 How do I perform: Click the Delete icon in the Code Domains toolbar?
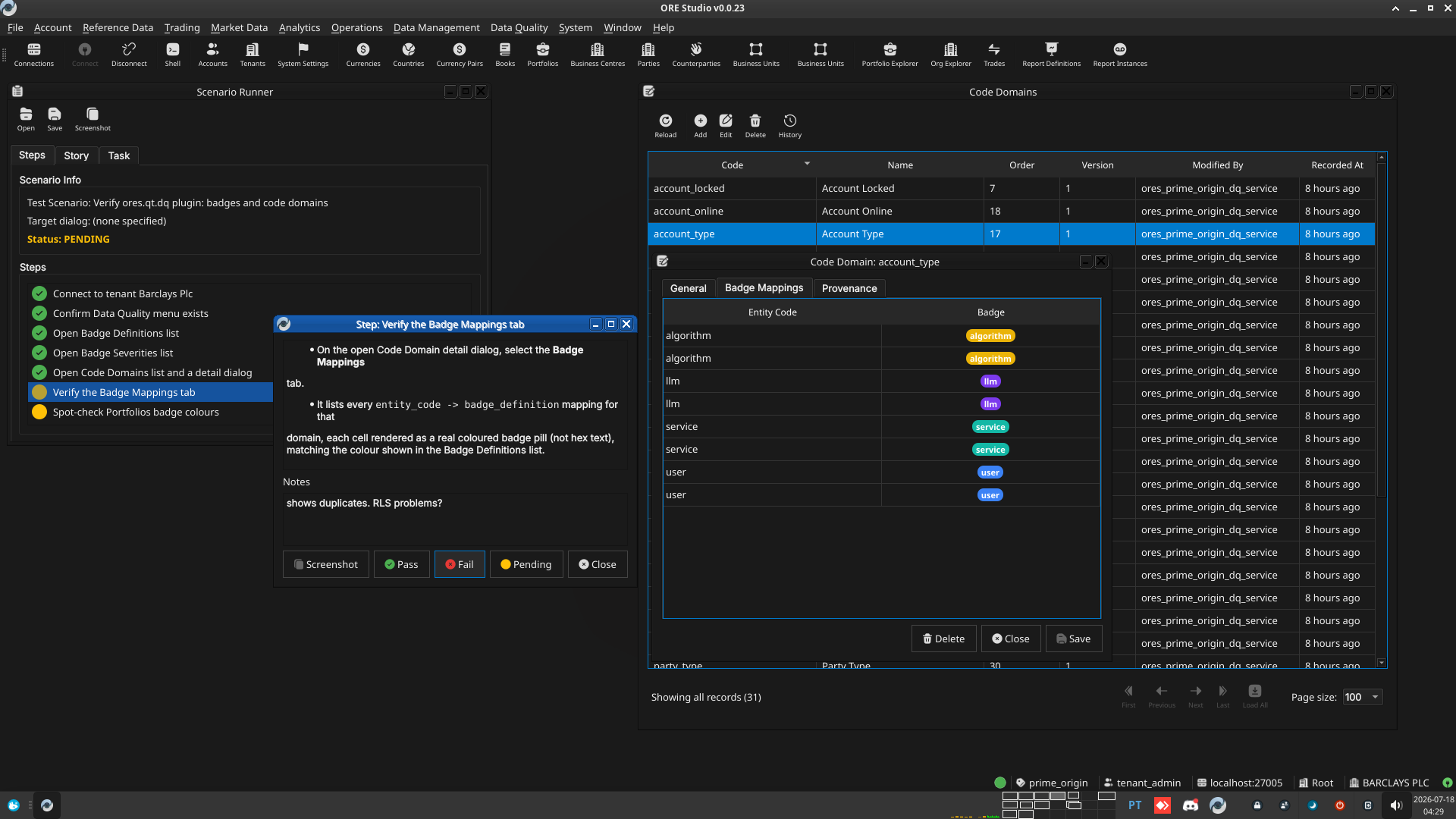[755, 126]
